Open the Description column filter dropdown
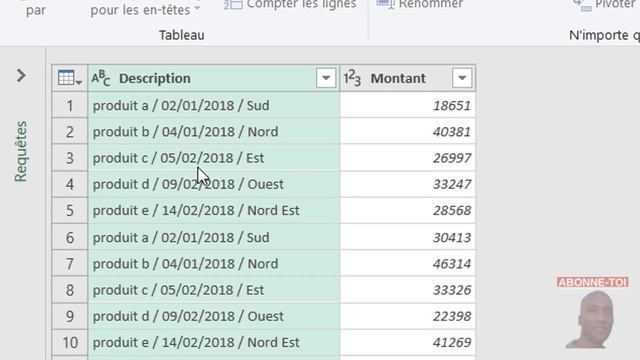This screenshot has width=640, height=360. point(326,78)
